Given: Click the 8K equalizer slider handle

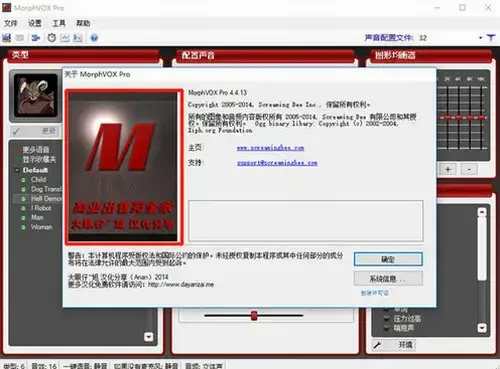Looking at the screenshot, I should click(470, 117).
